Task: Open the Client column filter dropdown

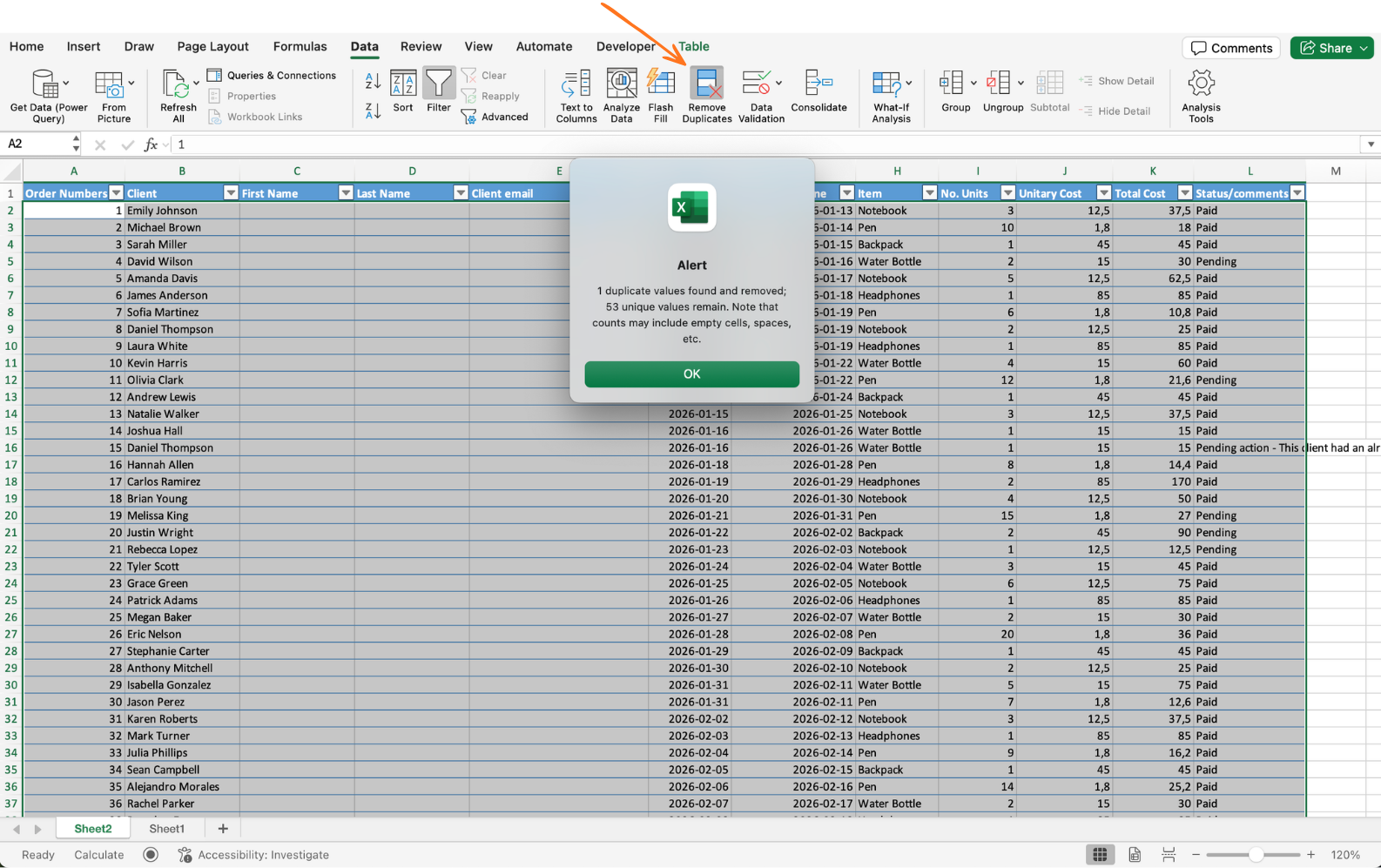Action: tap(231, 193)
